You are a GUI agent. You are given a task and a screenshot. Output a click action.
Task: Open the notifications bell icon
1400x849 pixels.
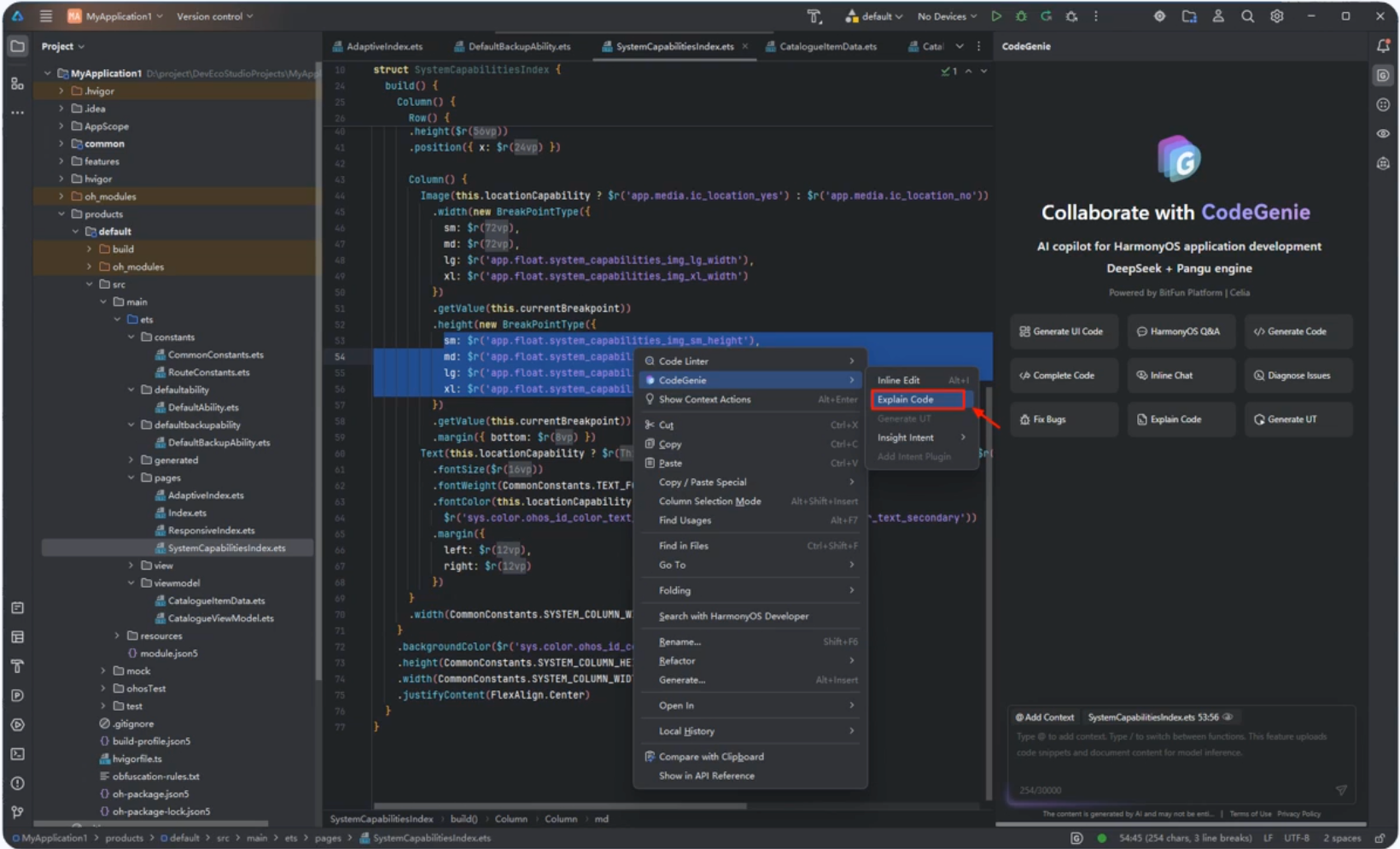(1383, 46)
